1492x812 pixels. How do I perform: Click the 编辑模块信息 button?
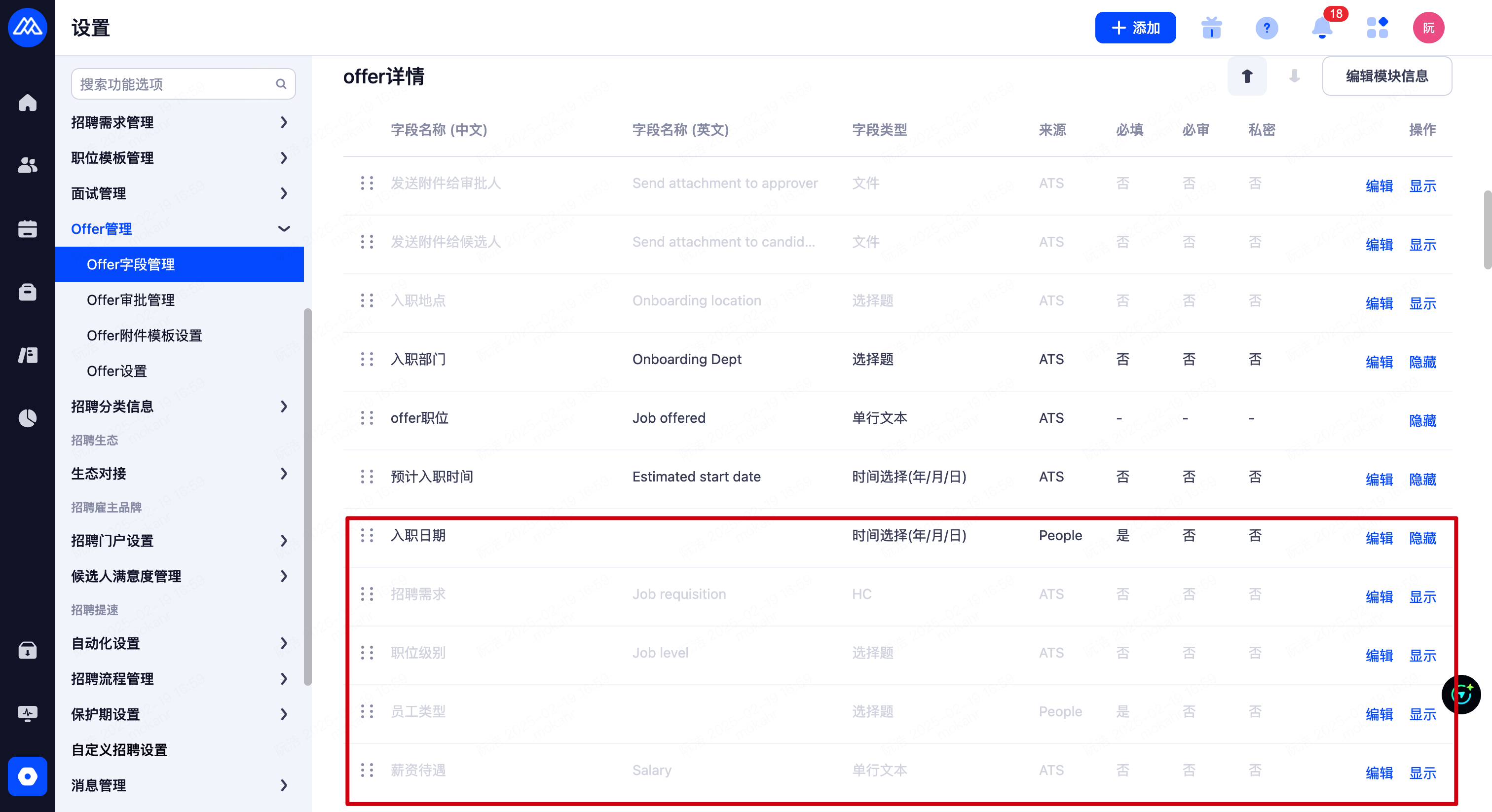pyautogui.click(x=1386, y=76)
